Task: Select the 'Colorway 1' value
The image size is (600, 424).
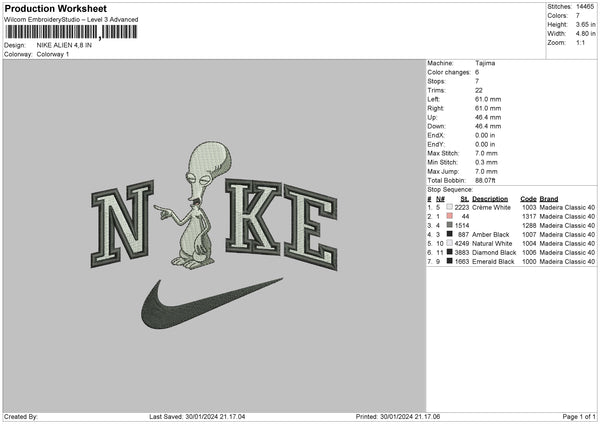Action: 53,54
